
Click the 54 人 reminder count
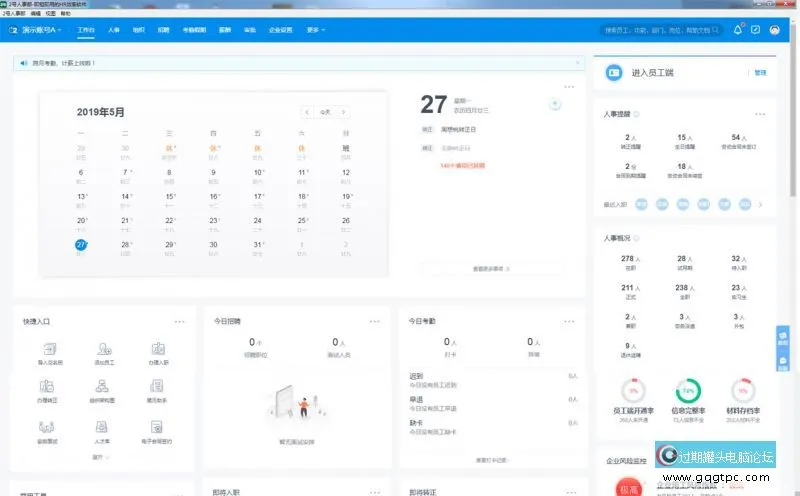point(739,137)
